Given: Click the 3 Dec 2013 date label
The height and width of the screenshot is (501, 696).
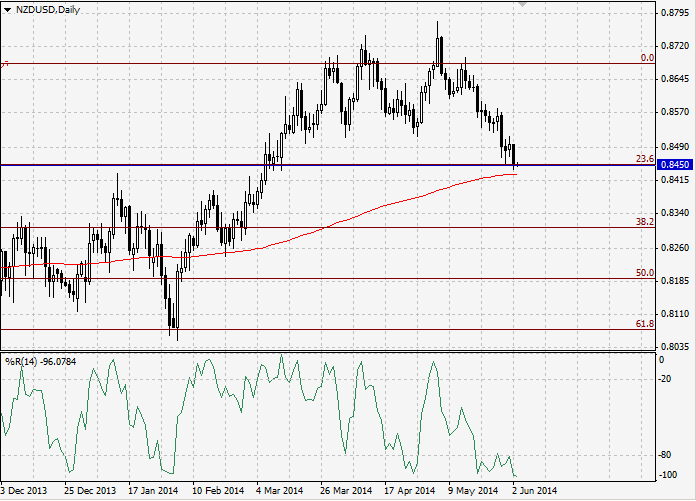Looking at the screenshot, I should pos(24,491).
